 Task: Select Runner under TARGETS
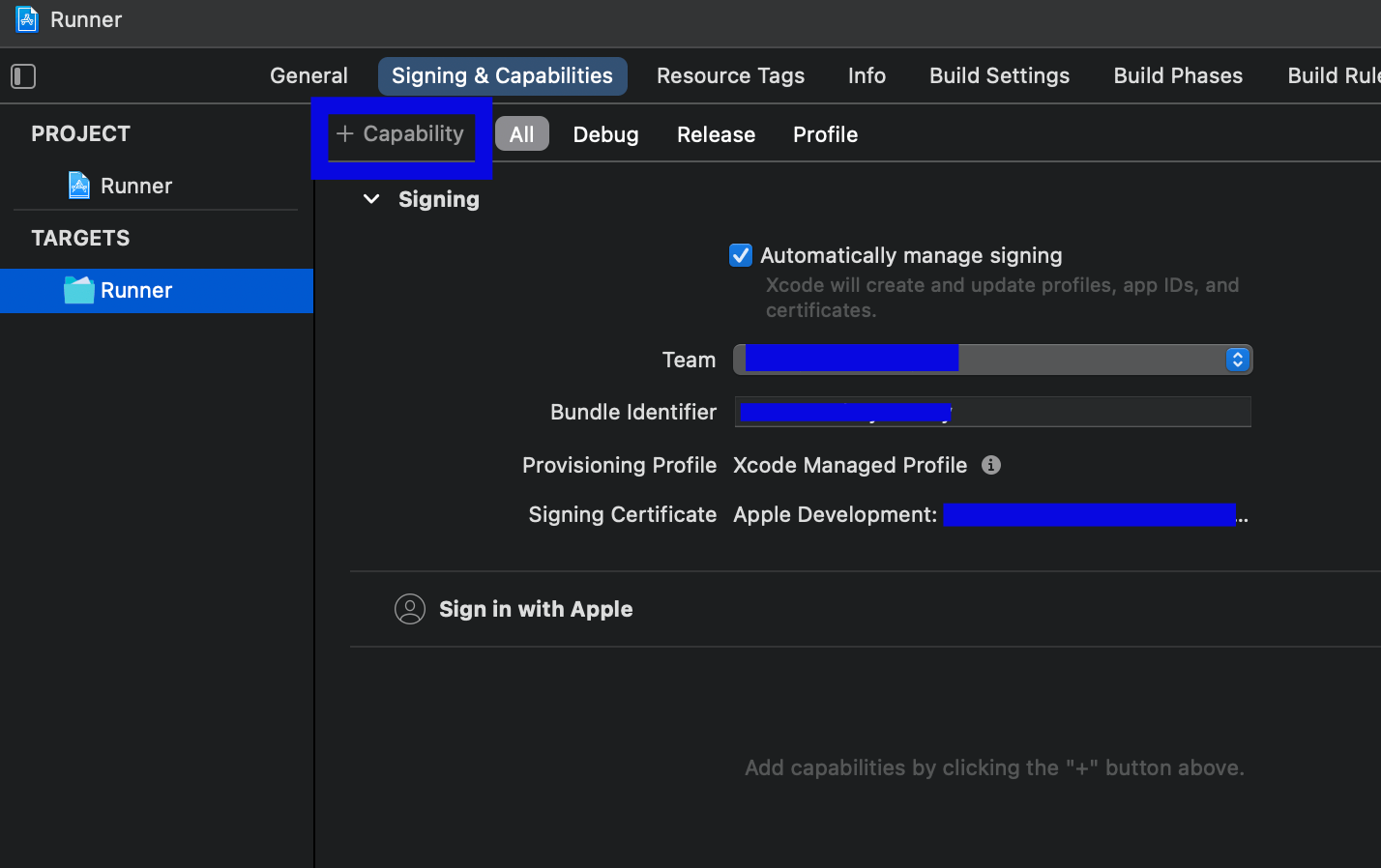157,290
